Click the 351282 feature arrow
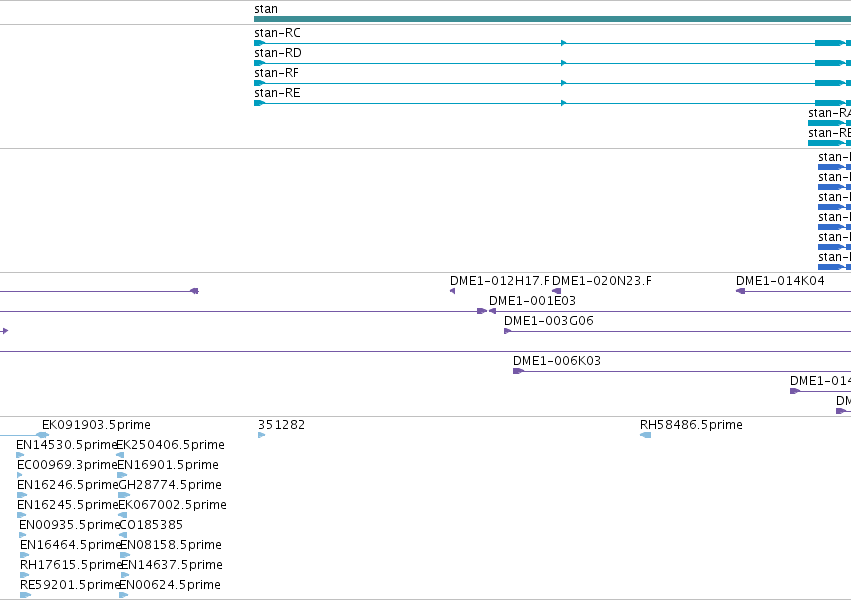The height and width of the screenshot is (600, 851). (262, 435)
